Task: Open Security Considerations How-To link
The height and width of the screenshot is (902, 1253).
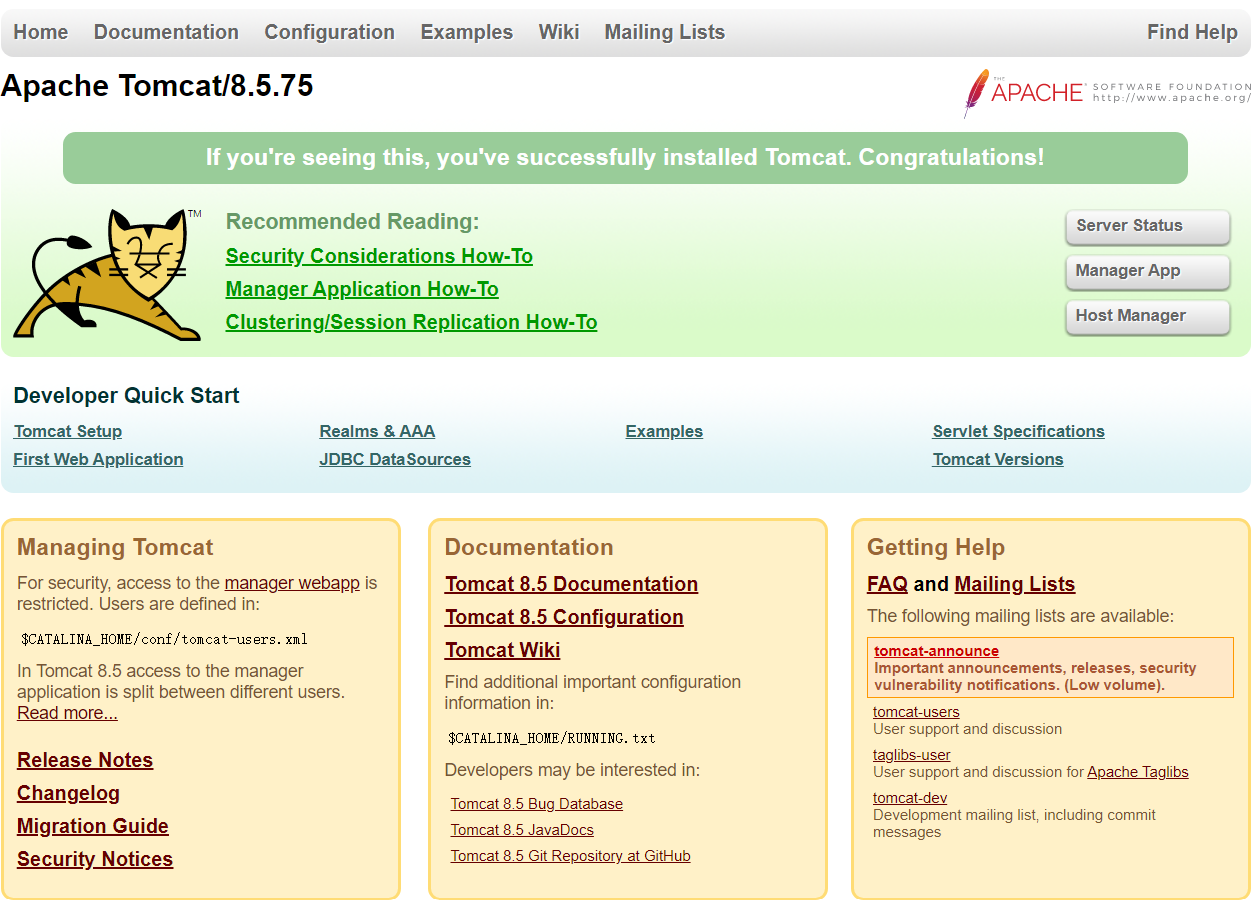Action: [379, 256]
